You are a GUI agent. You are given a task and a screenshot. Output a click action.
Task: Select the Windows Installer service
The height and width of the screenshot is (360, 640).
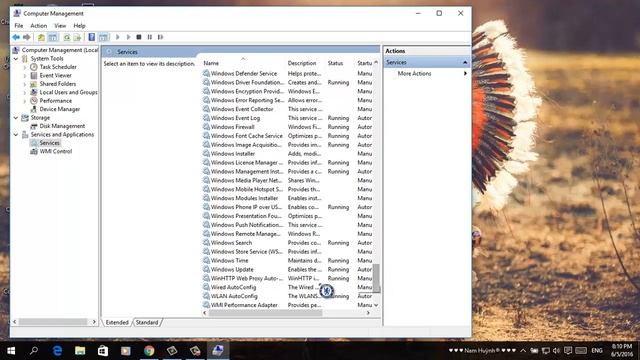point(233,154)
